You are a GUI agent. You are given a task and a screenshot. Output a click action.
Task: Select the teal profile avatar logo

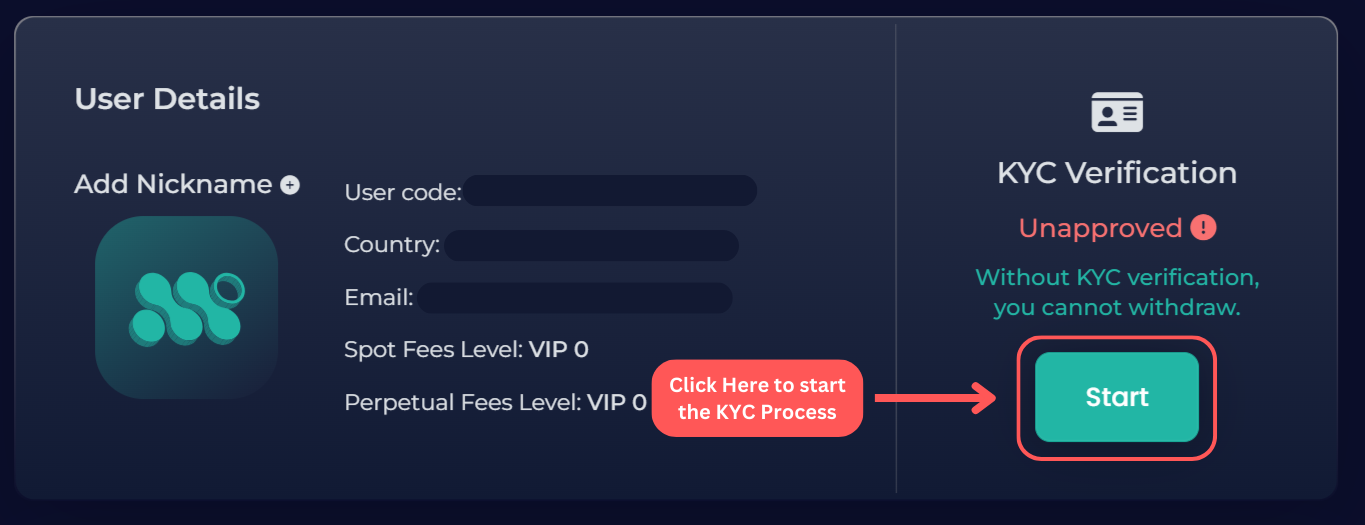click(187, 306)
